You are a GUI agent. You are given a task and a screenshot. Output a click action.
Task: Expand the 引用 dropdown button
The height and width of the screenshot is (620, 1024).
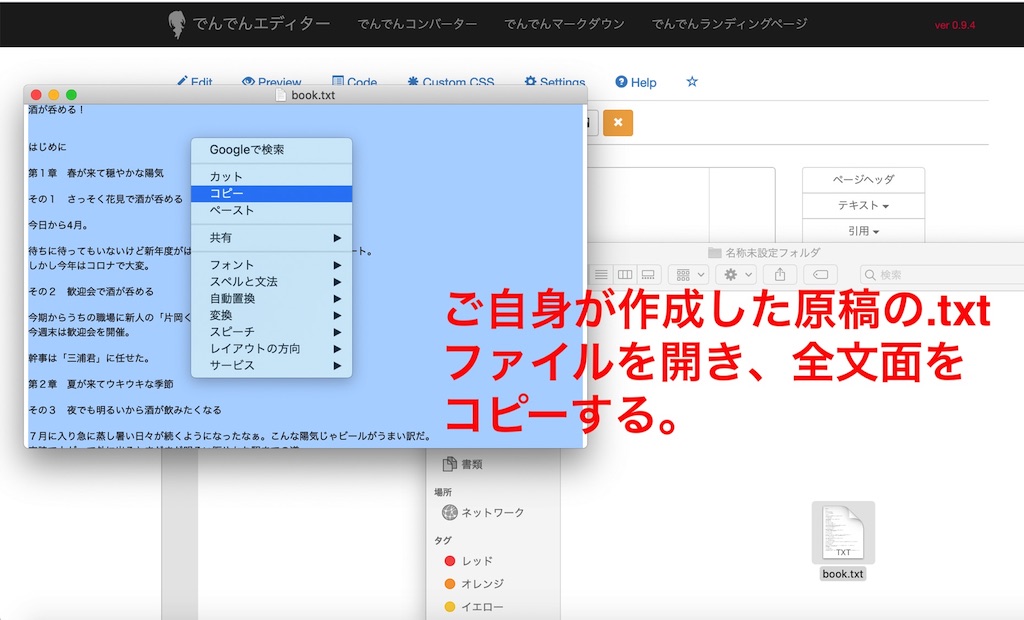[863, 231]
